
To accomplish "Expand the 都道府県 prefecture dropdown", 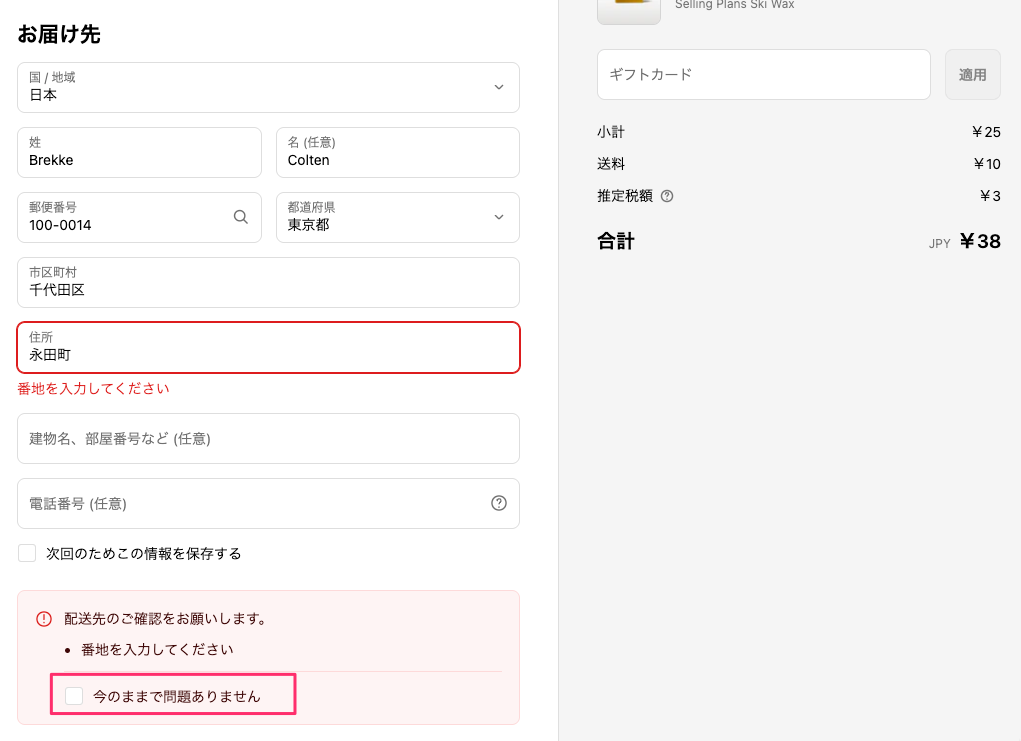I will click(397, 217).
